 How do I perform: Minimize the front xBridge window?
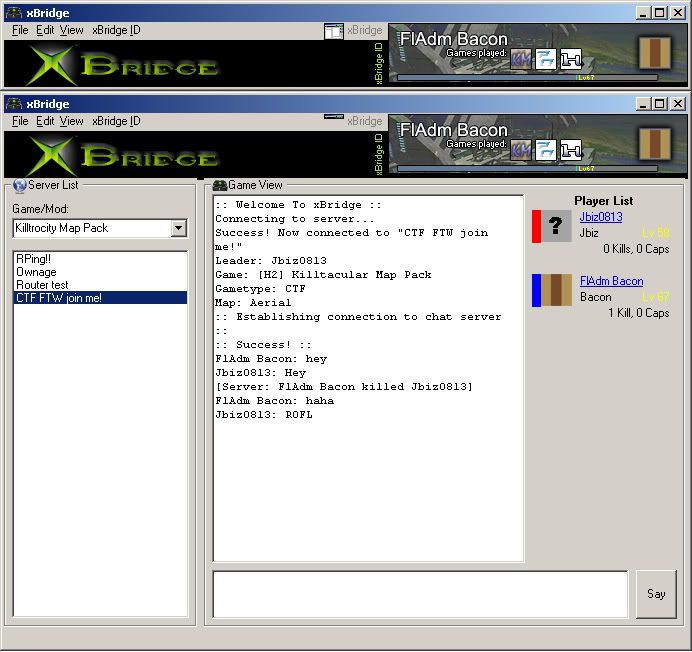643,104
